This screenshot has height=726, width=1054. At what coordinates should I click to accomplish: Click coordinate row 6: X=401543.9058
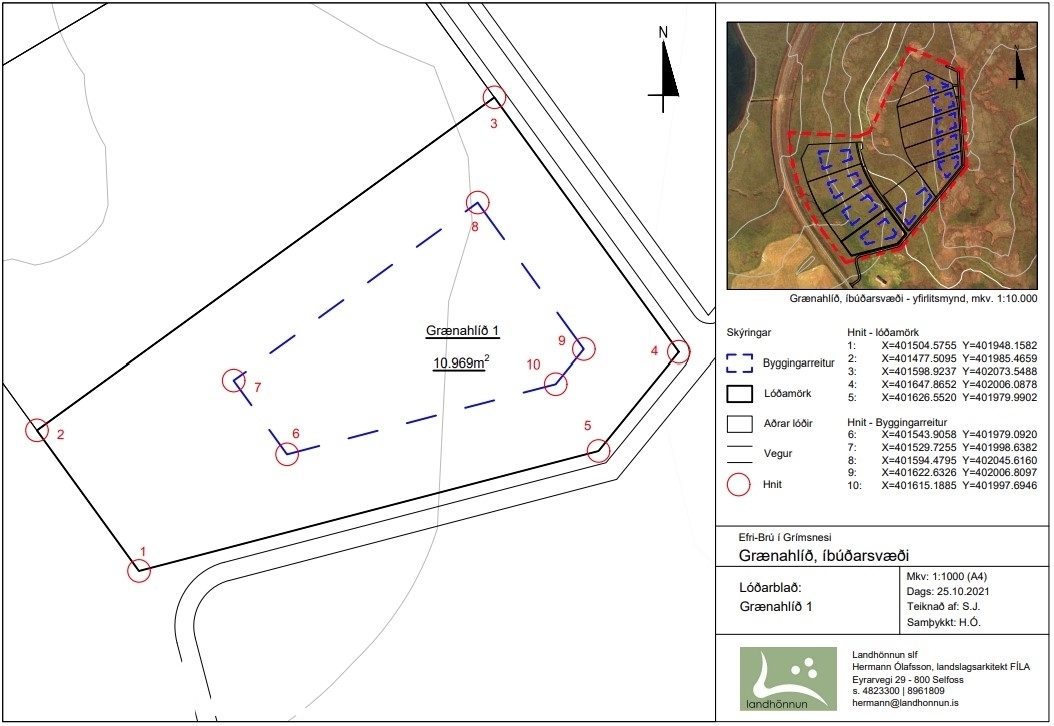(x=942, y=435)
